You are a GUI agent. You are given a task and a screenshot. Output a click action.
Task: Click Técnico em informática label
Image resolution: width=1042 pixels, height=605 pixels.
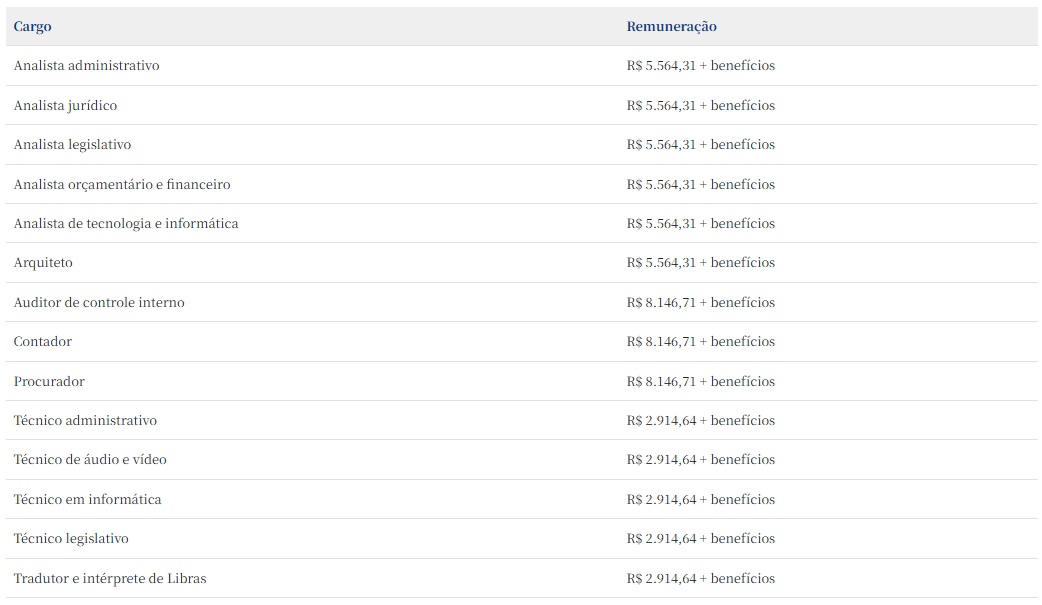[87, 499]
